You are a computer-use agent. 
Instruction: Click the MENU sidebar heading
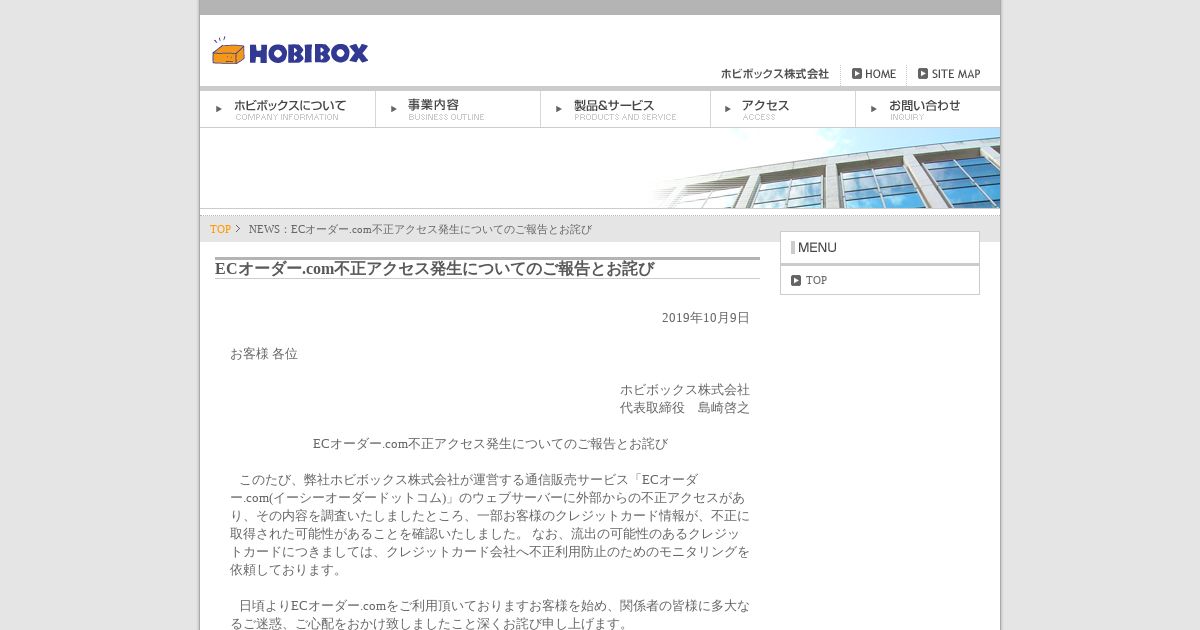[880, 248]
